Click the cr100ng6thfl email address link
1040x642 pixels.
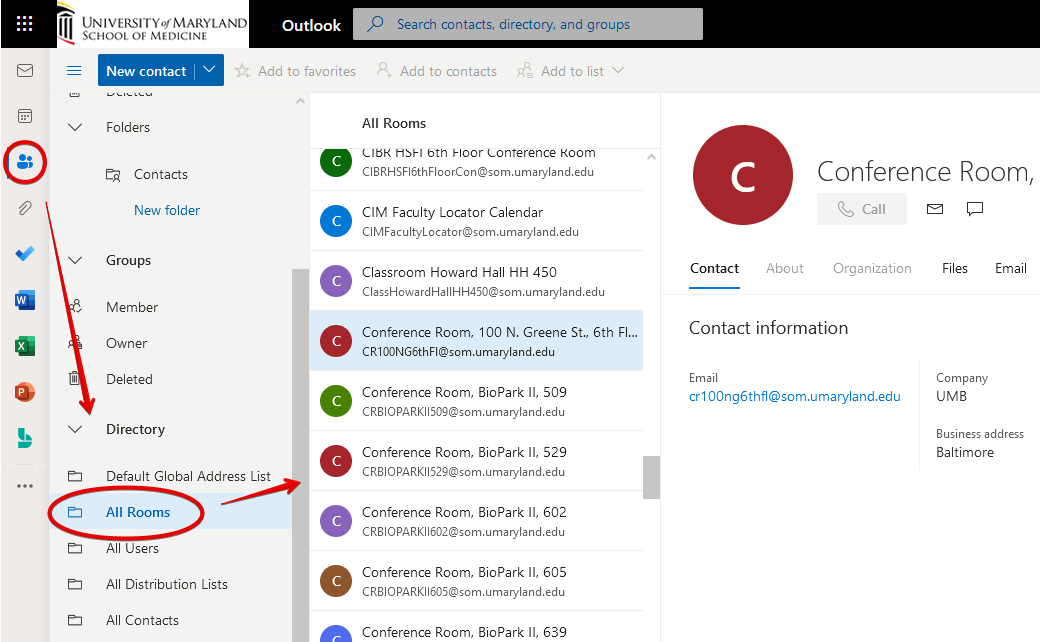click(x=794, y=396)
